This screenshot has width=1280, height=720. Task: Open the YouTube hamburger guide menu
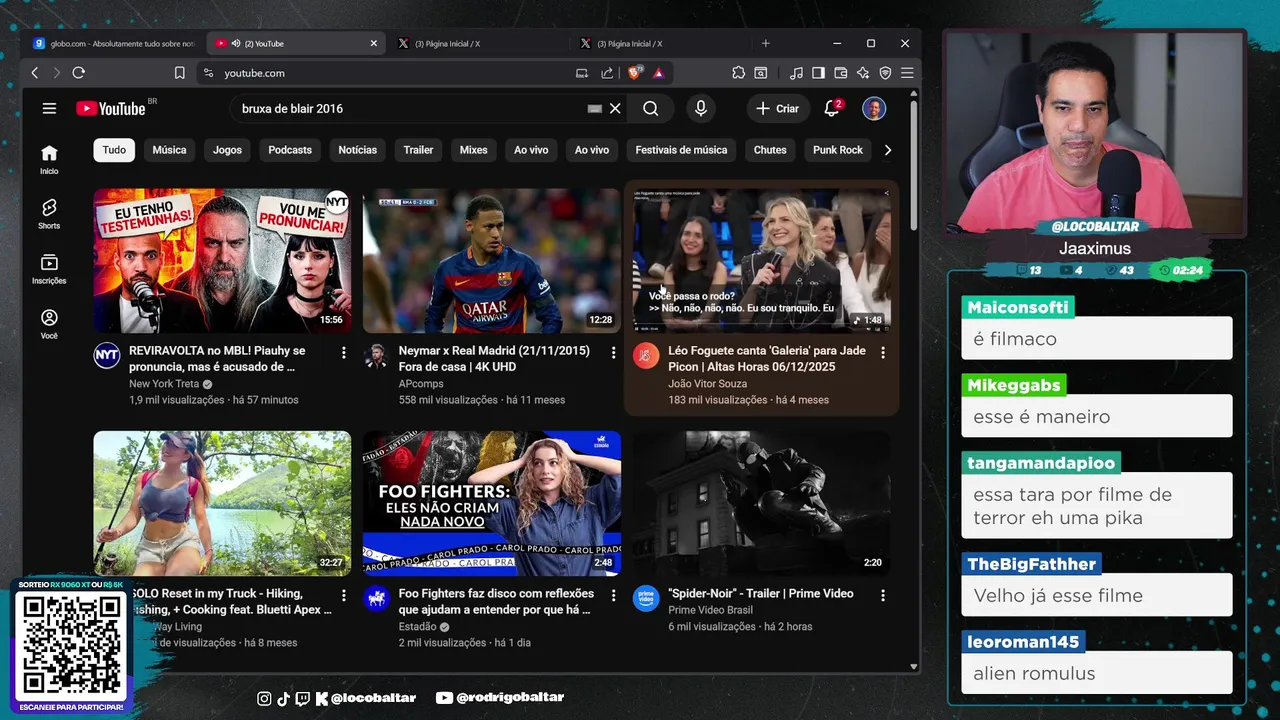click(x=49, y=108)
